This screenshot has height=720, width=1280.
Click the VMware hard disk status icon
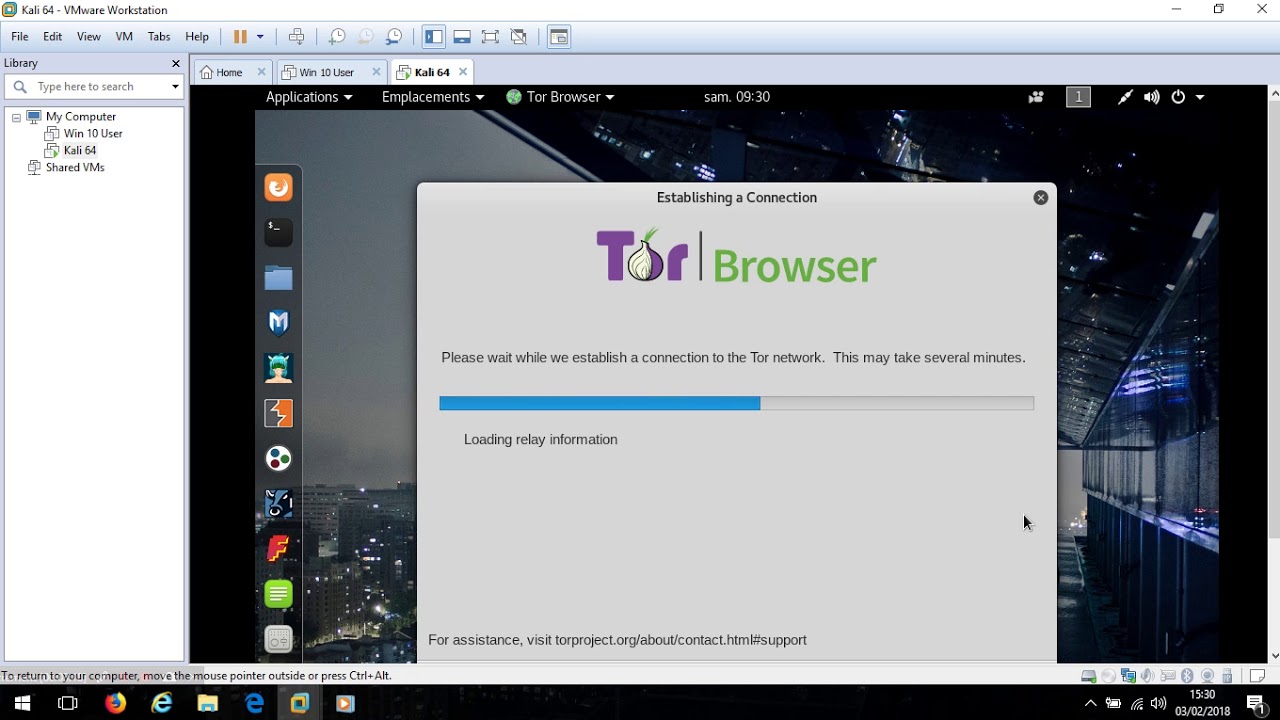tap(1089, 676)
